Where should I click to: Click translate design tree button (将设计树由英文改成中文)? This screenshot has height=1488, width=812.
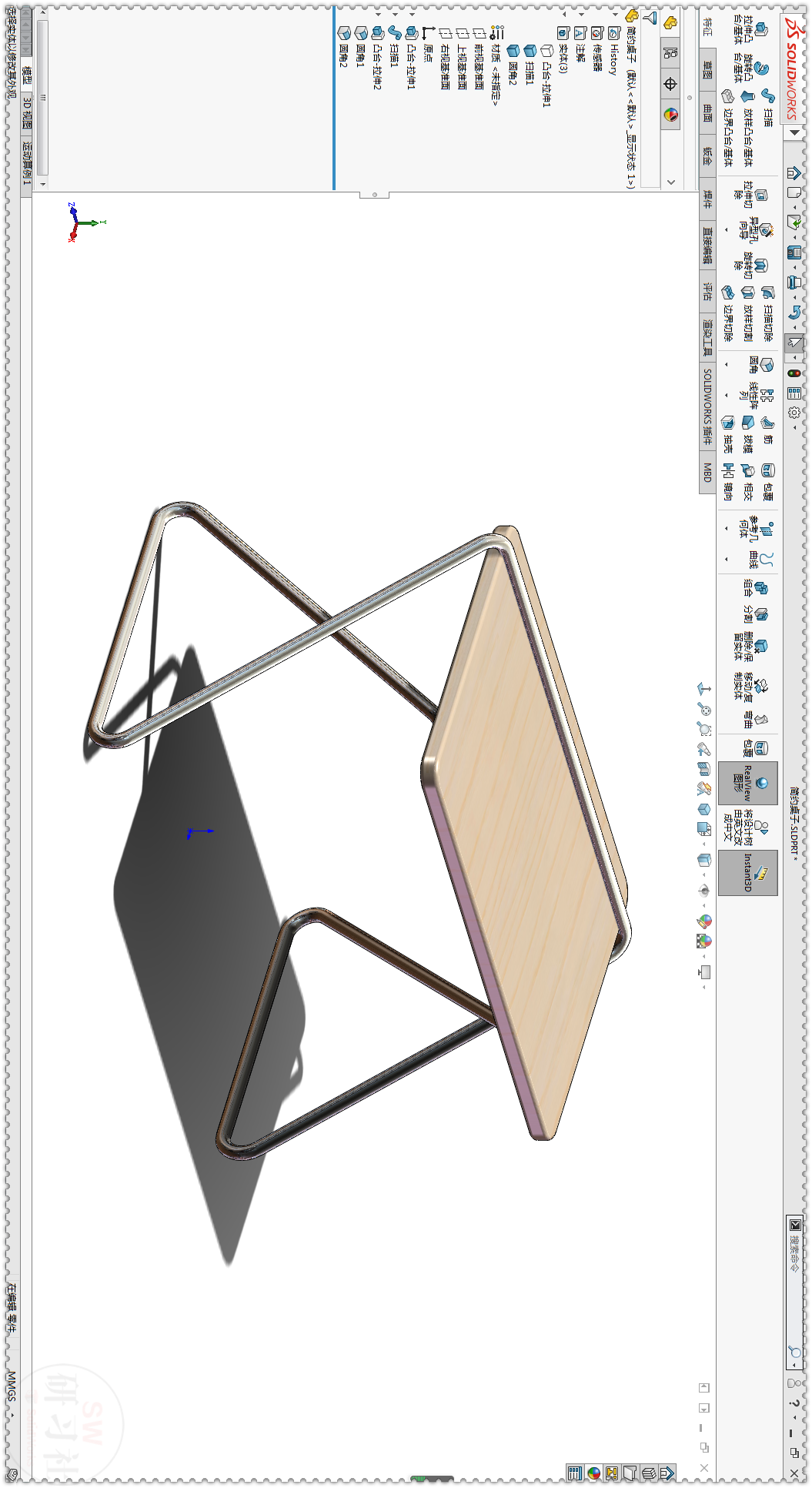748,828
